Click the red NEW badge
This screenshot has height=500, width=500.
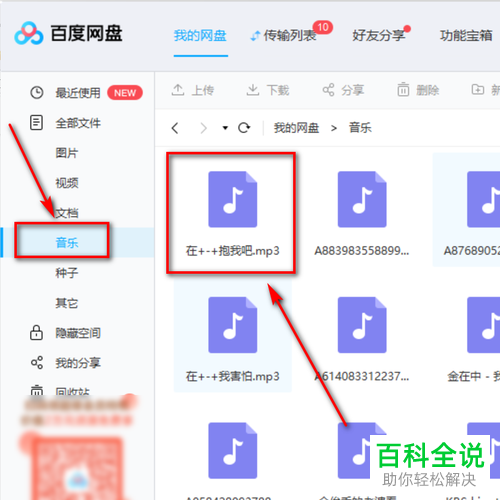tap(125, 93)
